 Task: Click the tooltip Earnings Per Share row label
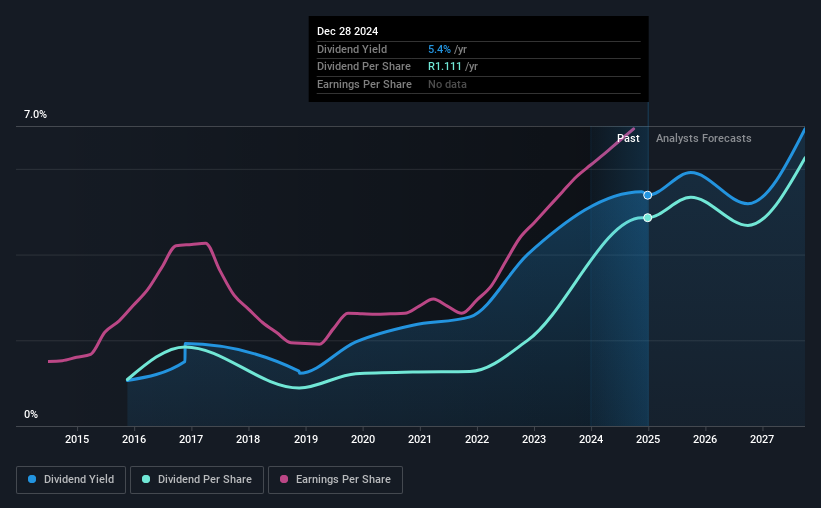tap(364, 84)
